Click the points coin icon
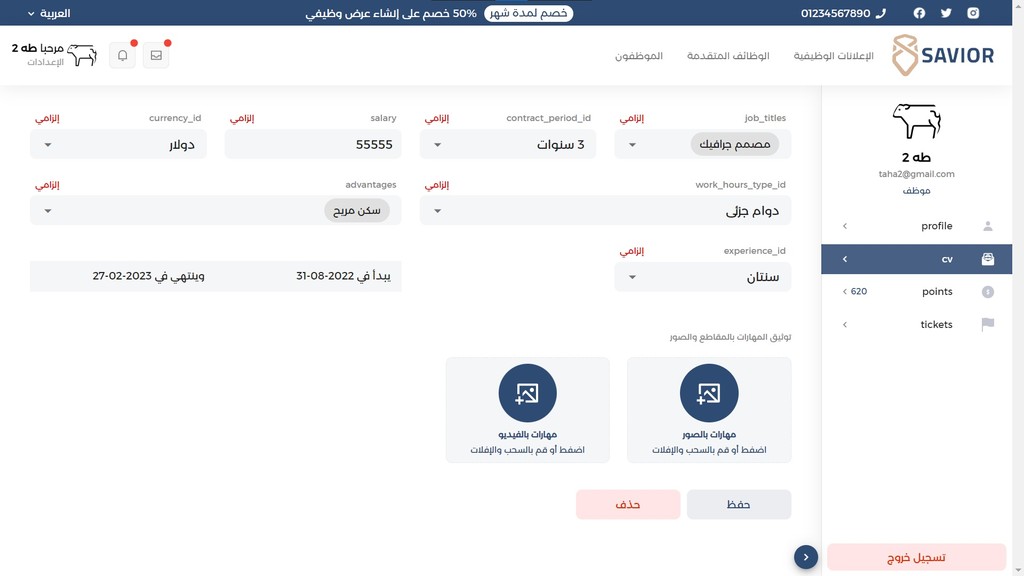1024x576 pixels. click(x=987, y=292)
